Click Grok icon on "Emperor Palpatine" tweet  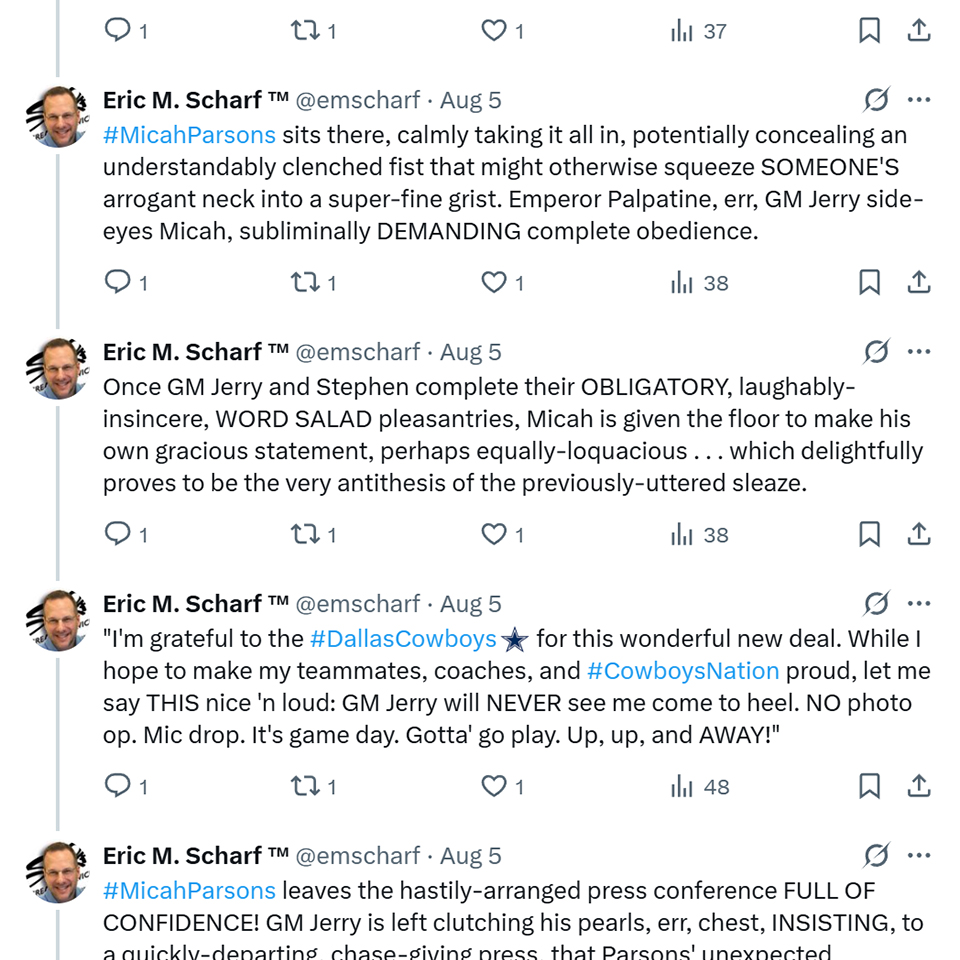(x=876, y=100)
